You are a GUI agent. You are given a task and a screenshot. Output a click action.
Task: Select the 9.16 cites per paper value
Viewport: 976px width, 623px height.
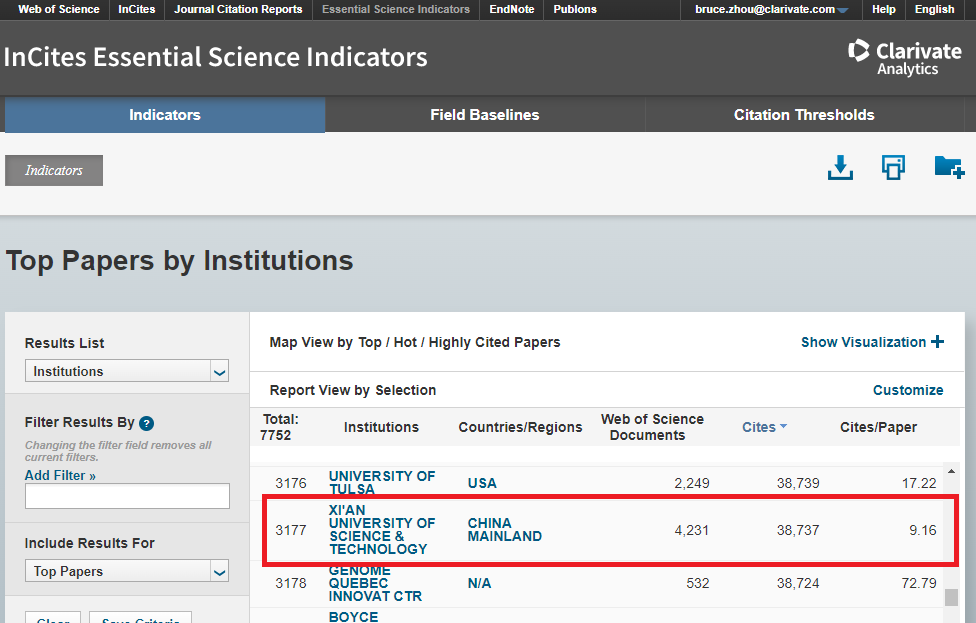point(922,530)
